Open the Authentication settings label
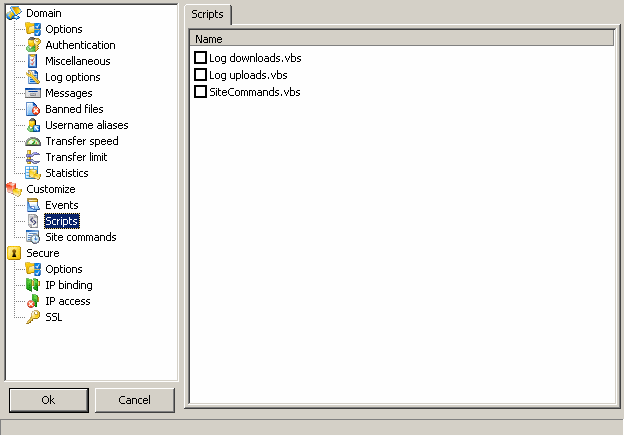 [x=80, y=45]
